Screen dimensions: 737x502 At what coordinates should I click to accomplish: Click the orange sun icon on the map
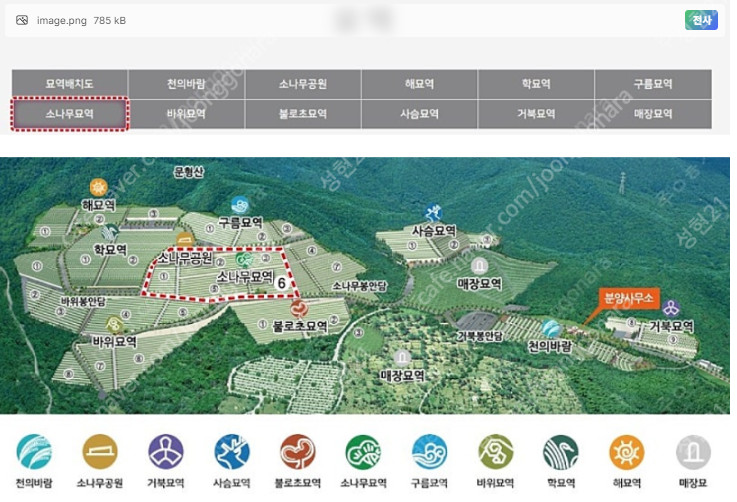tap(99, 188)
